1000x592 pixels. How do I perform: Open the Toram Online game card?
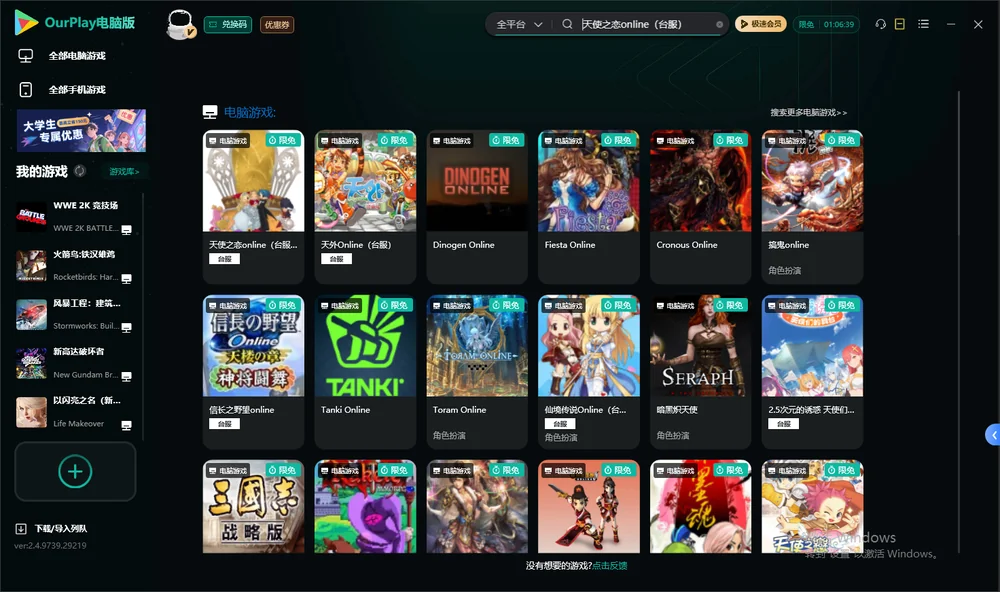477,371
